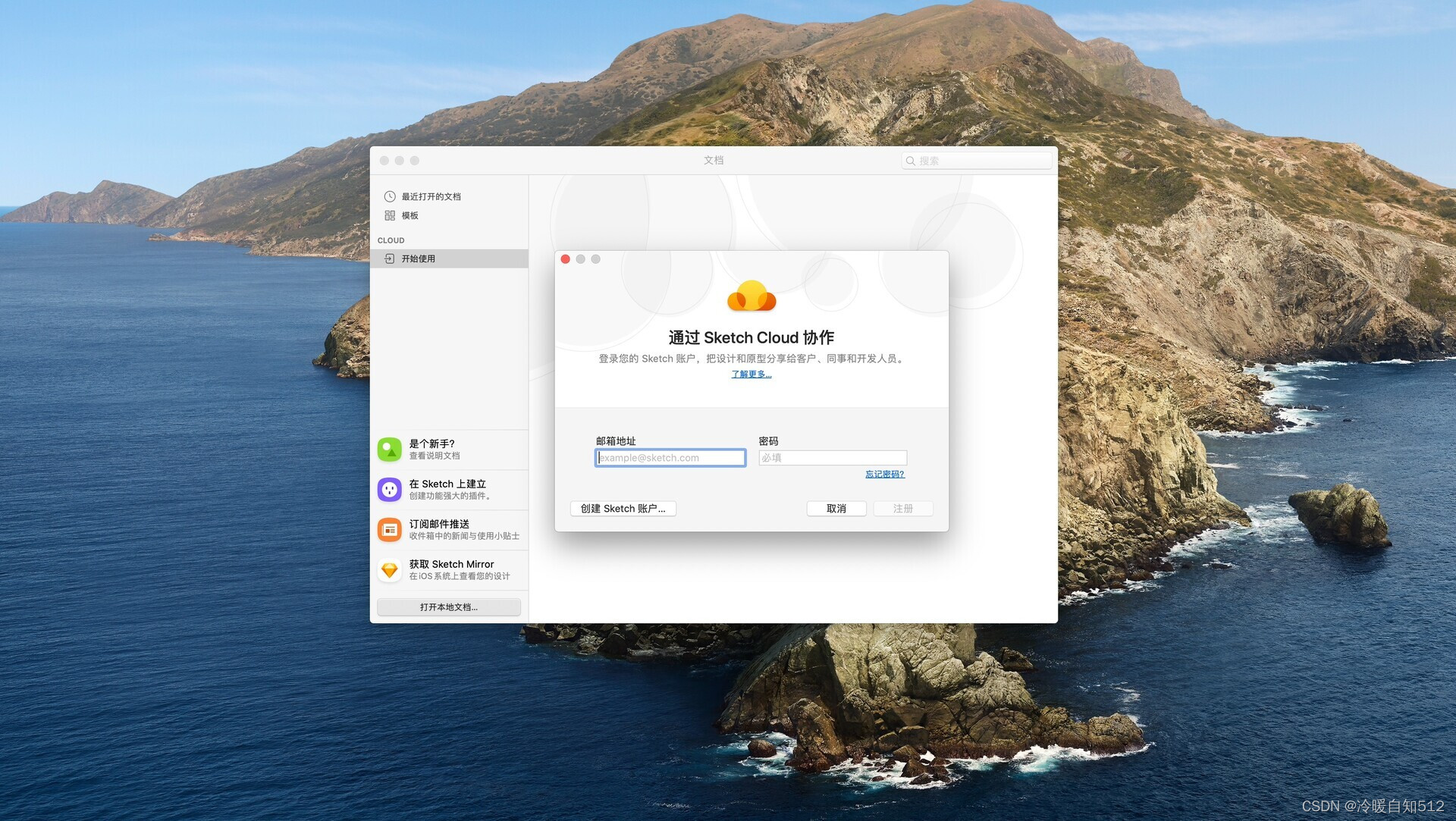Click the templates grid icon
This screenshot has height=821, width=1456.
point(390,215)
